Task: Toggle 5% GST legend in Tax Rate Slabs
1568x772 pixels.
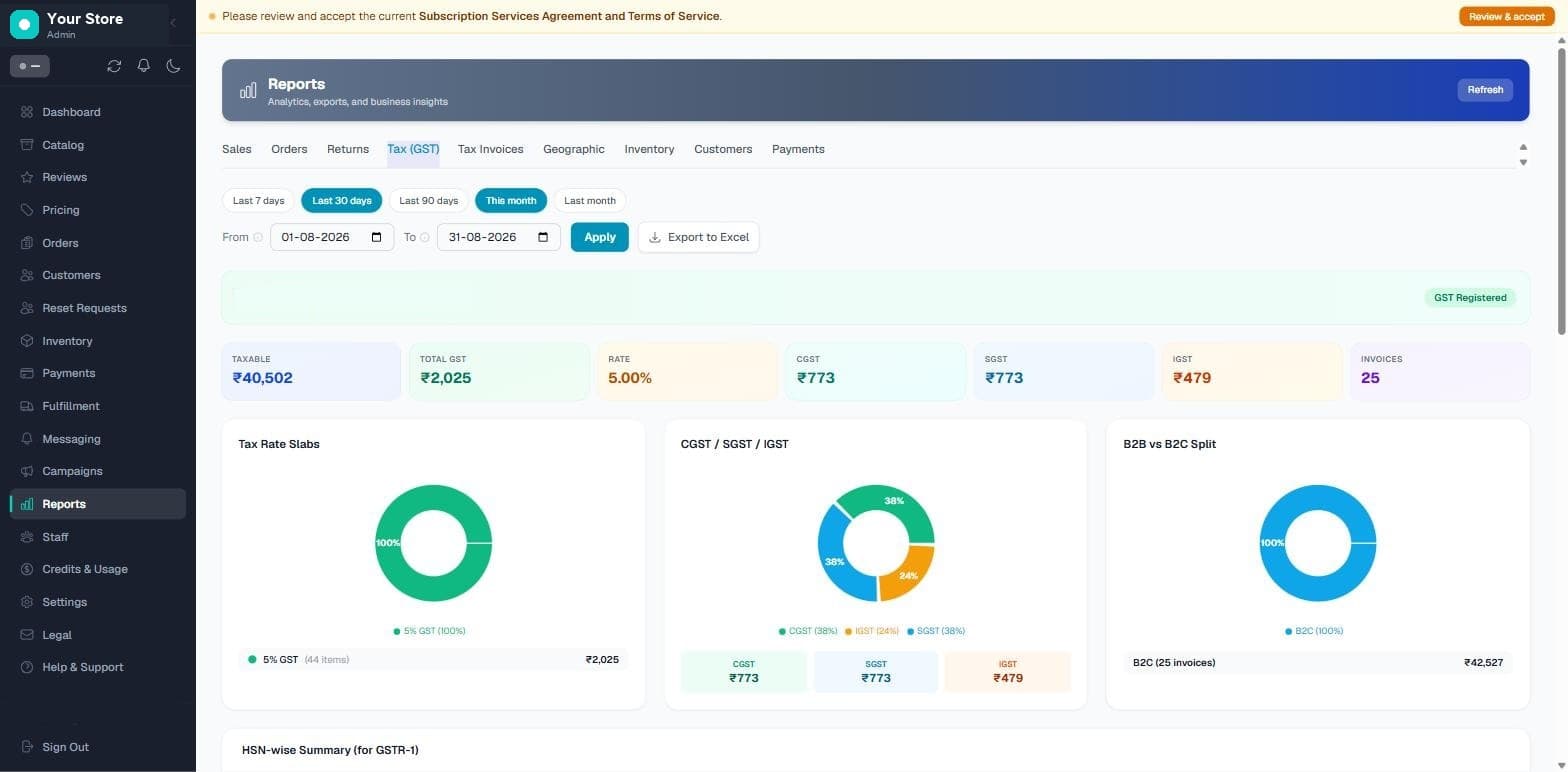Action: (429, 631)
